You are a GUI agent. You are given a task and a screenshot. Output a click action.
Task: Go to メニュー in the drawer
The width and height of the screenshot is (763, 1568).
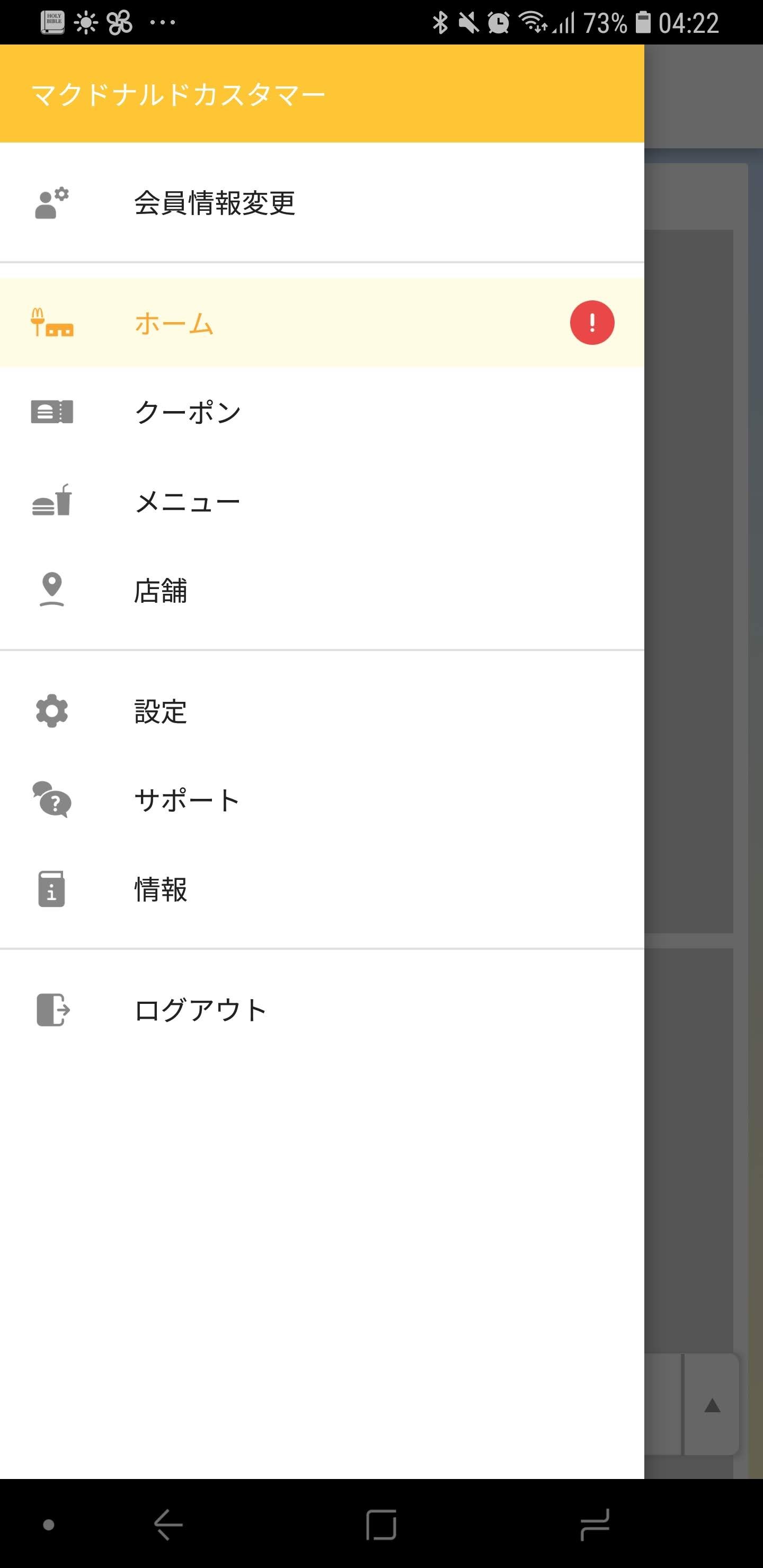pyautogui.click(x=188, y=502)
